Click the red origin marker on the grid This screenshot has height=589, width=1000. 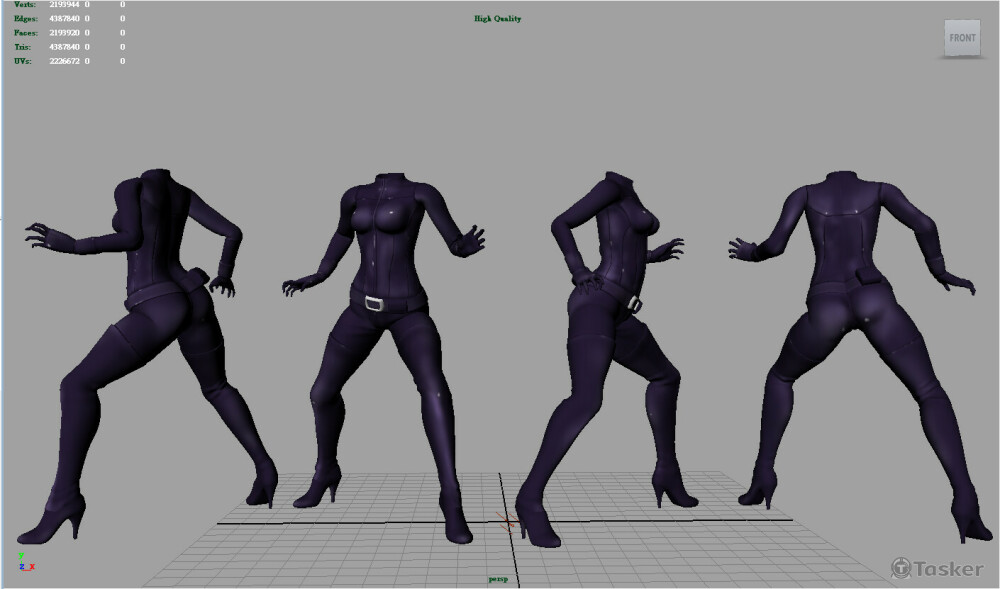point(507,521)
